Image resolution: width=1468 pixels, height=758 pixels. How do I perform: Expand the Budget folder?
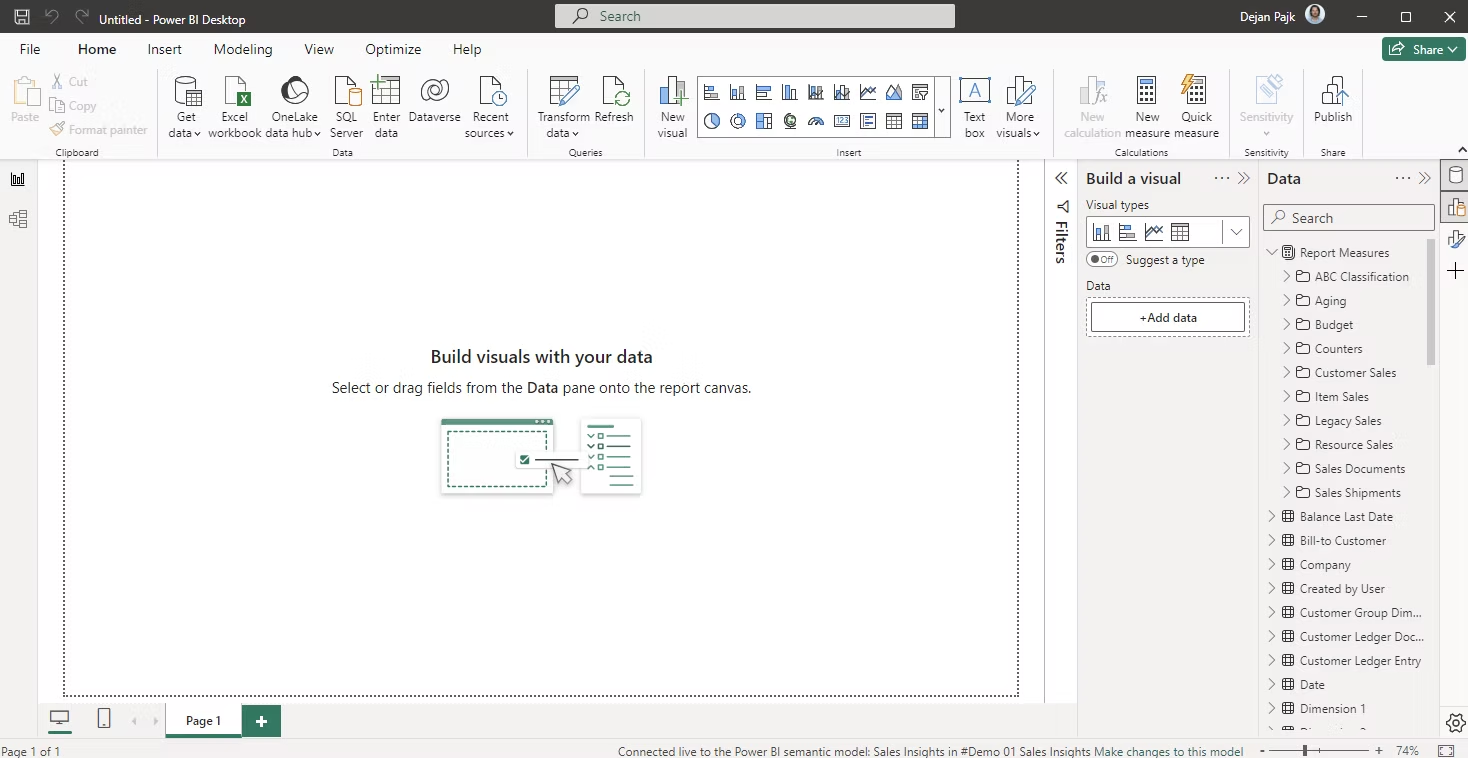click(1287, 325)
